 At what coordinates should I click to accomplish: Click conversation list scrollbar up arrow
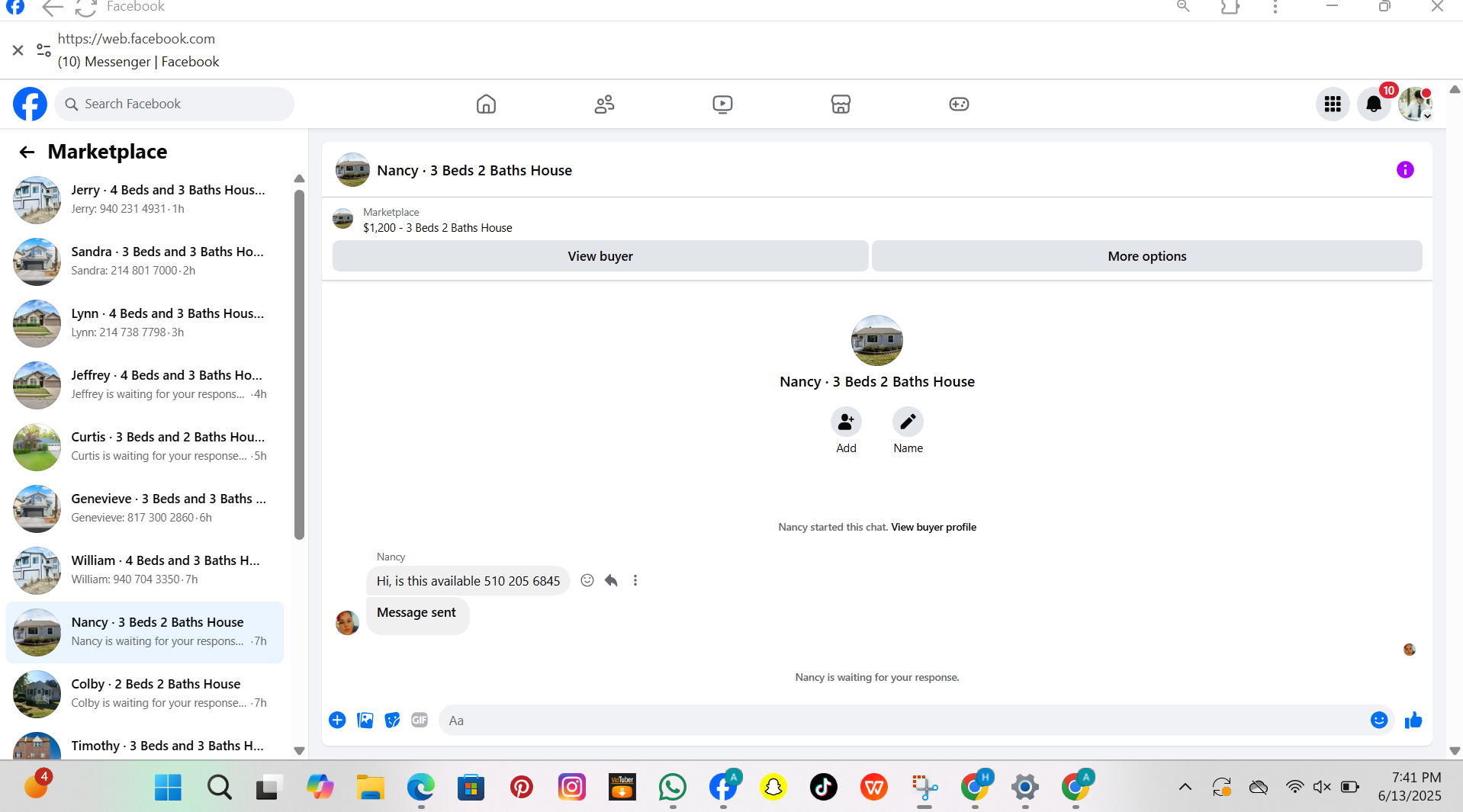coord(299,178)
